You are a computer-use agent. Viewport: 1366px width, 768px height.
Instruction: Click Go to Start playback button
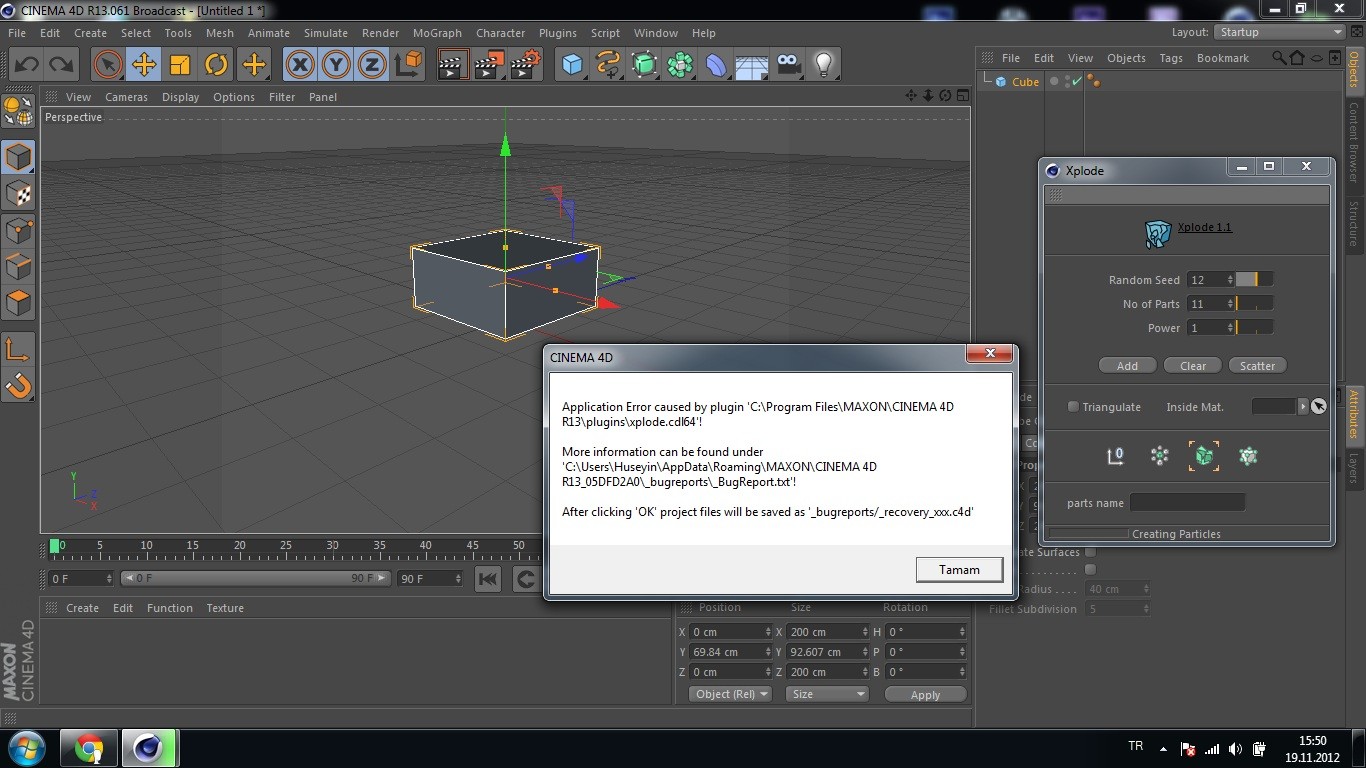point(488,579)
